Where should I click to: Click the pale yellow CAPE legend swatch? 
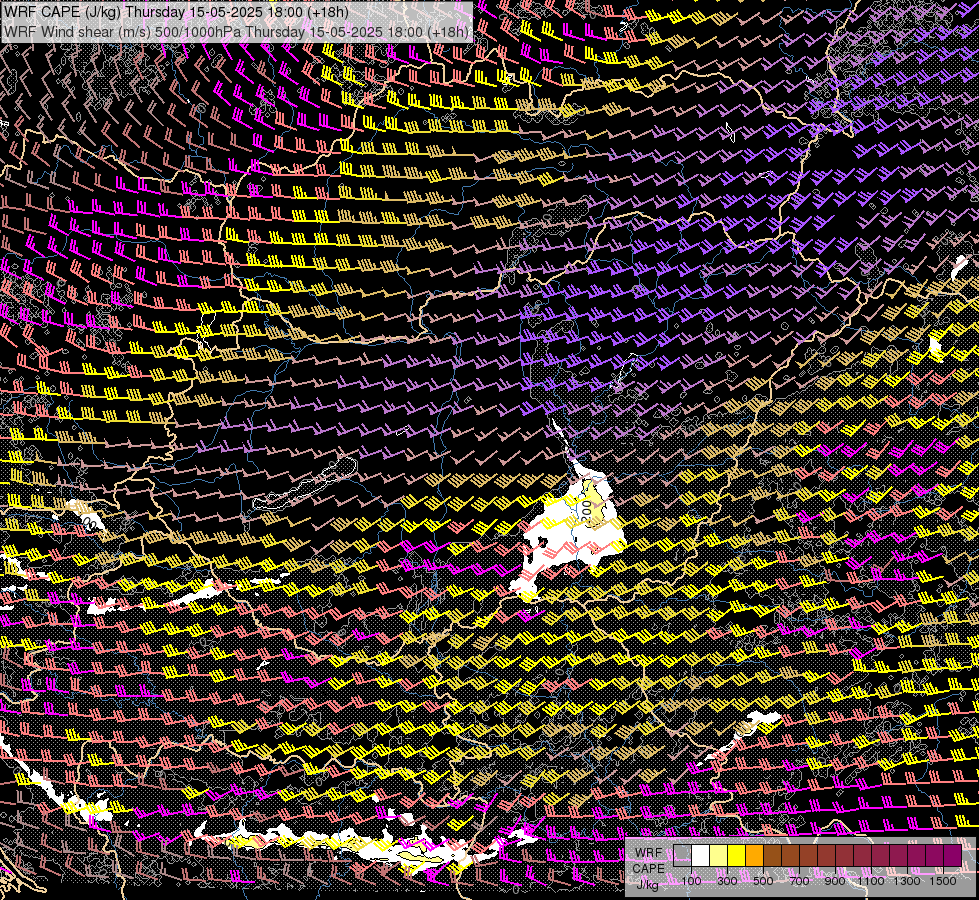[x=719, y=855]
